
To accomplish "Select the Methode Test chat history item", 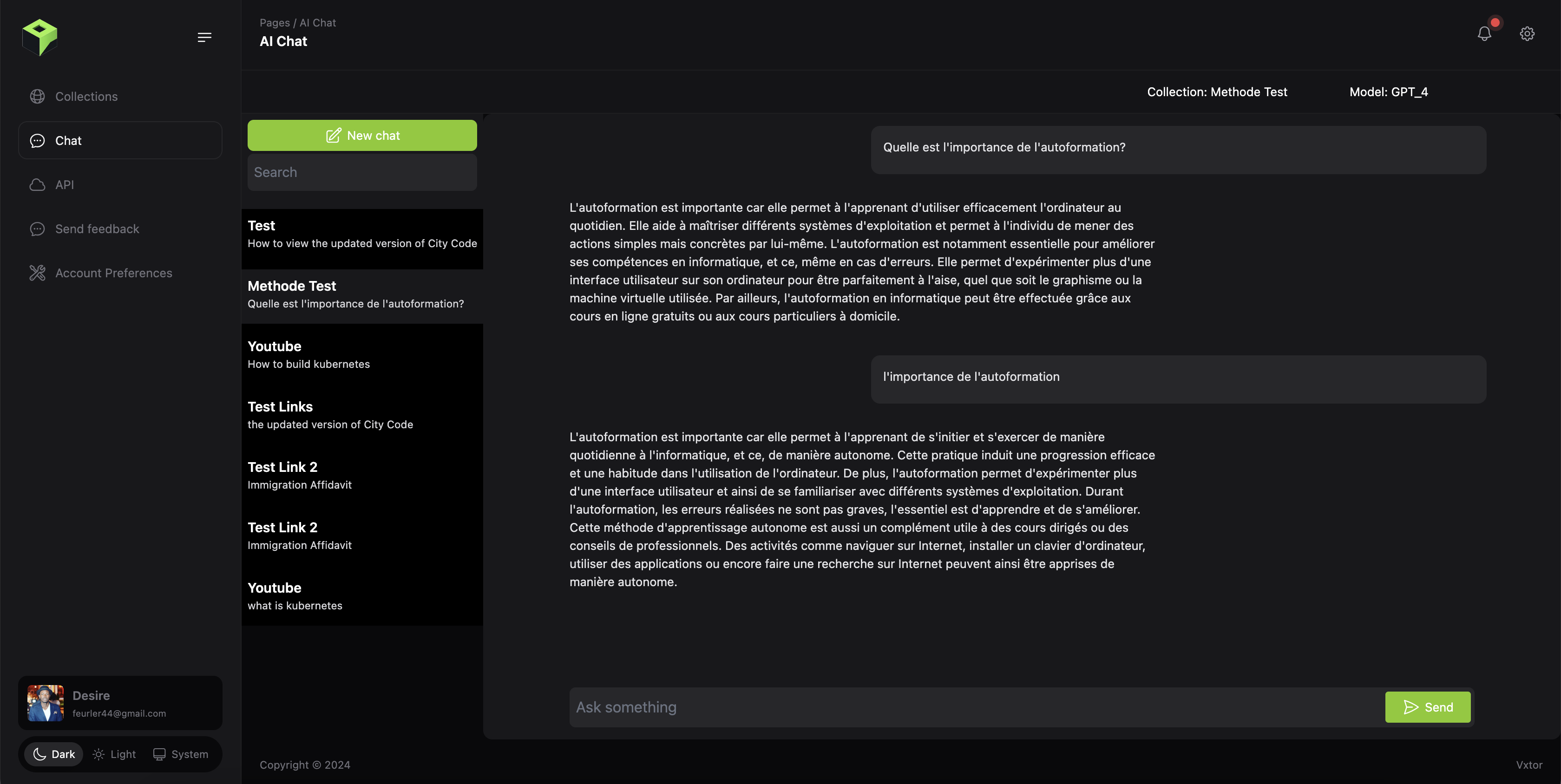I will click(362, 293).
